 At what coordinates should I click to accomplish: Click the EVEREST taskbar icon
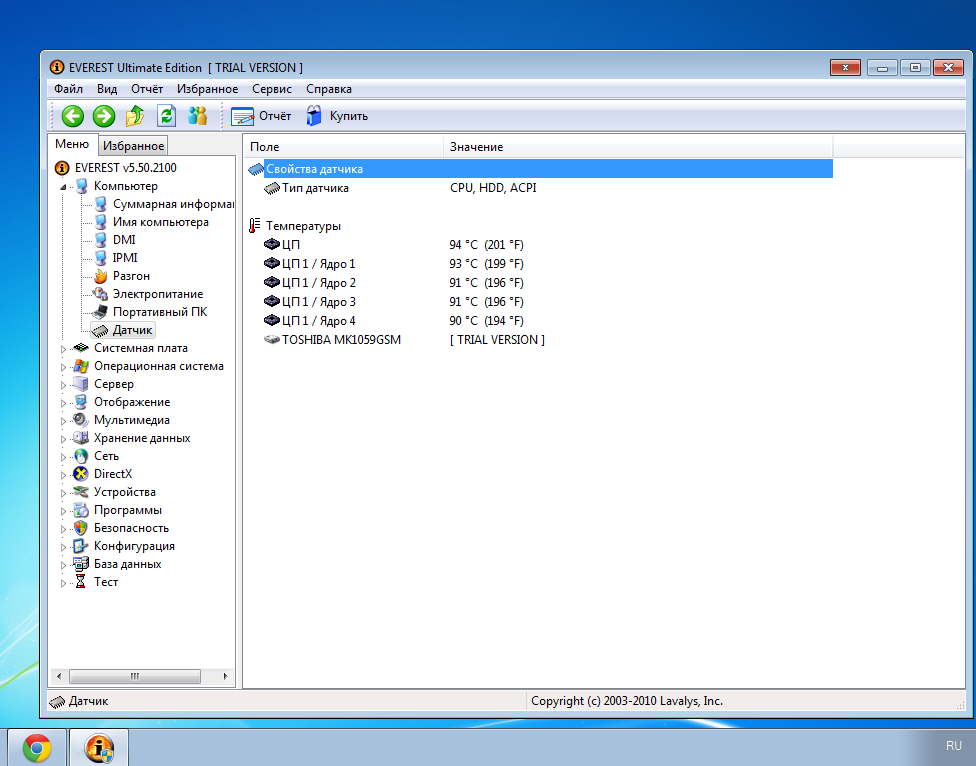(x=99, y=748)
